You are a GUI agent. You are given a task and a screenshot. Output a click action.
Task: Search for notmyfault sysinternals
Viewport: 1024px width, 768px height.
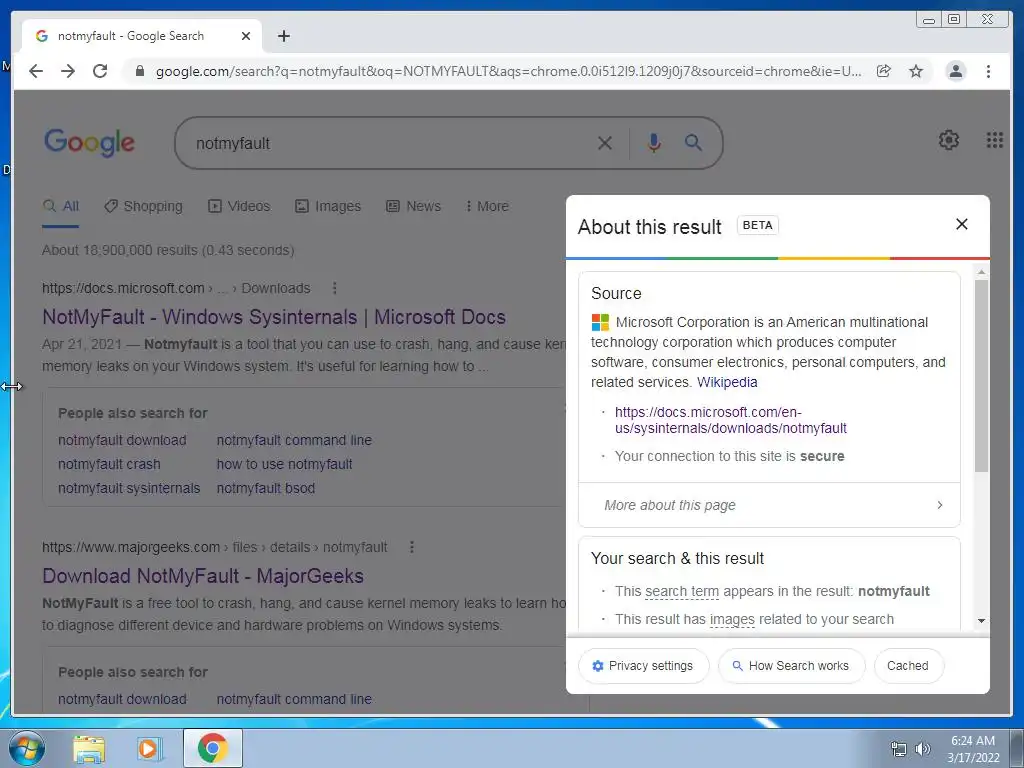tap(129, 488)
